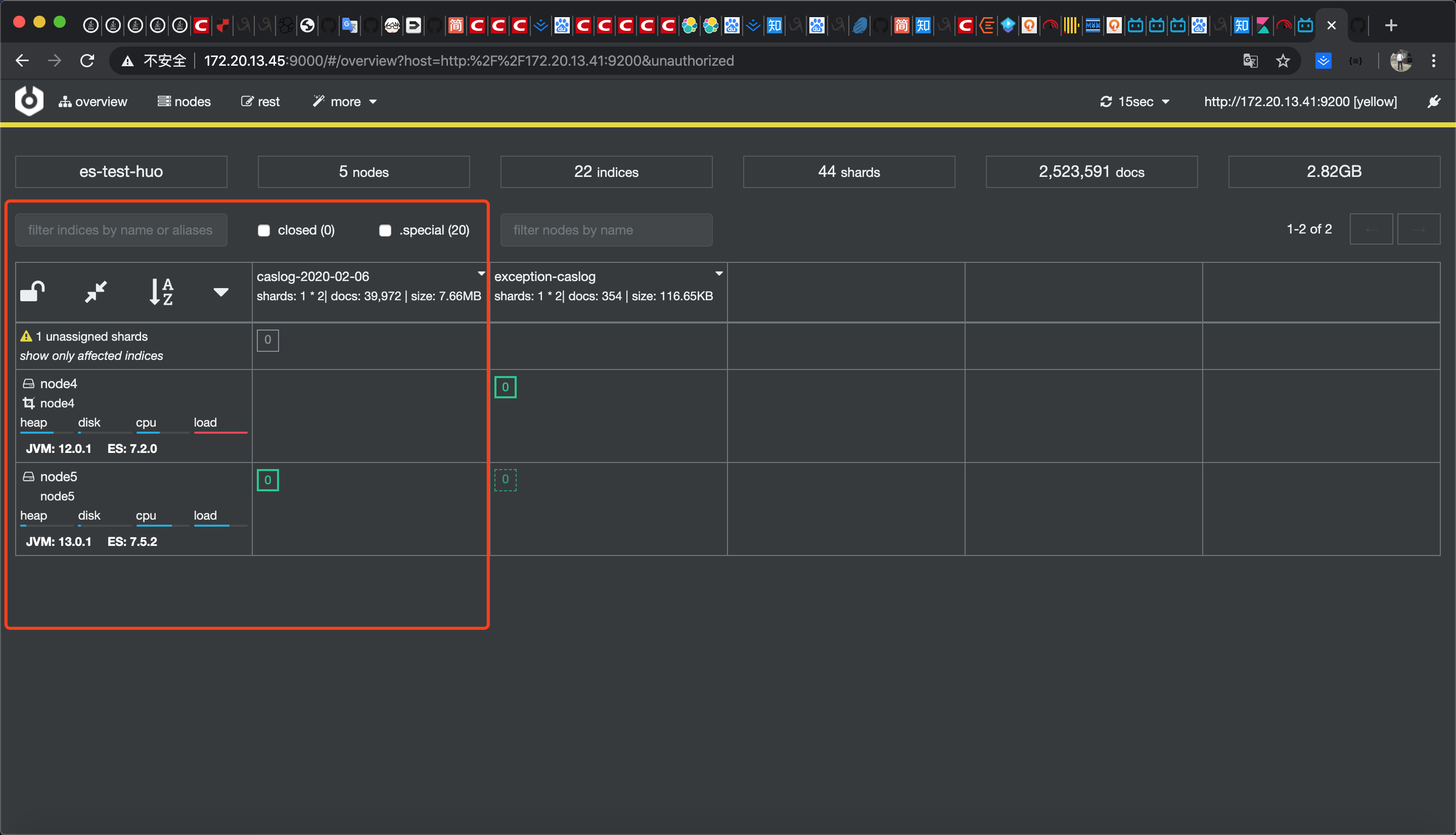The image size is (1456, 835).
Task: Click the unlock shard allocation icon
Action: (x=33, y=291)
